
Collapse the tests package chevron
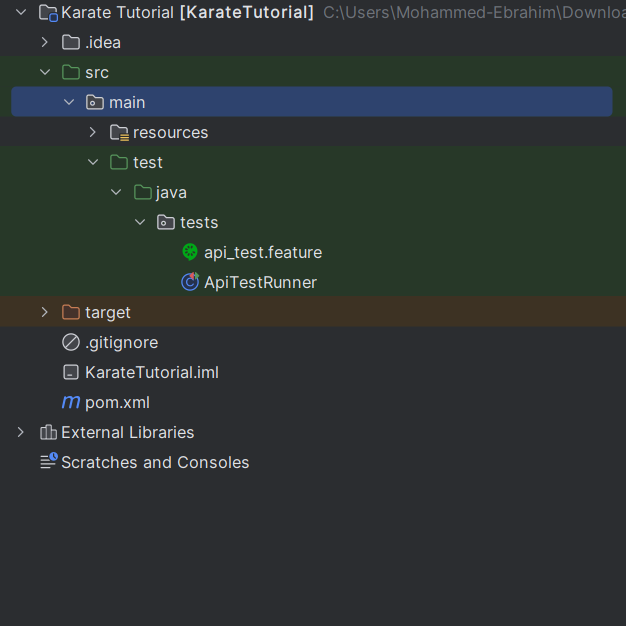140,222
